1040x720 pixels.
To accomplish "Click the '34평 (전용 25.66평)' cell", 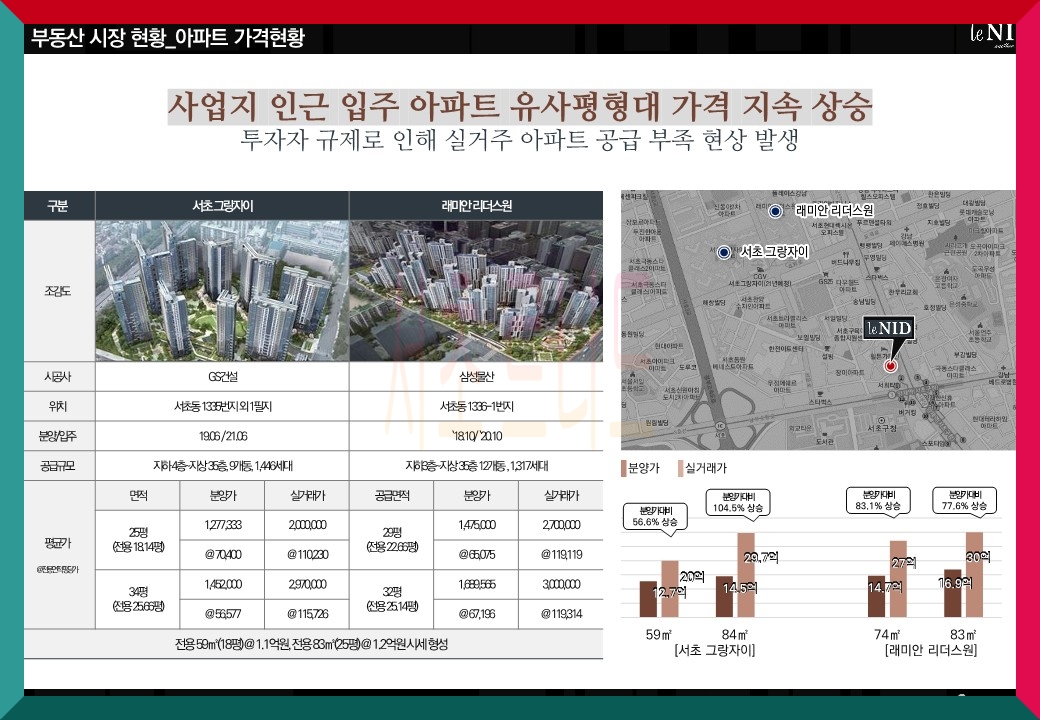I will point(138,599).
